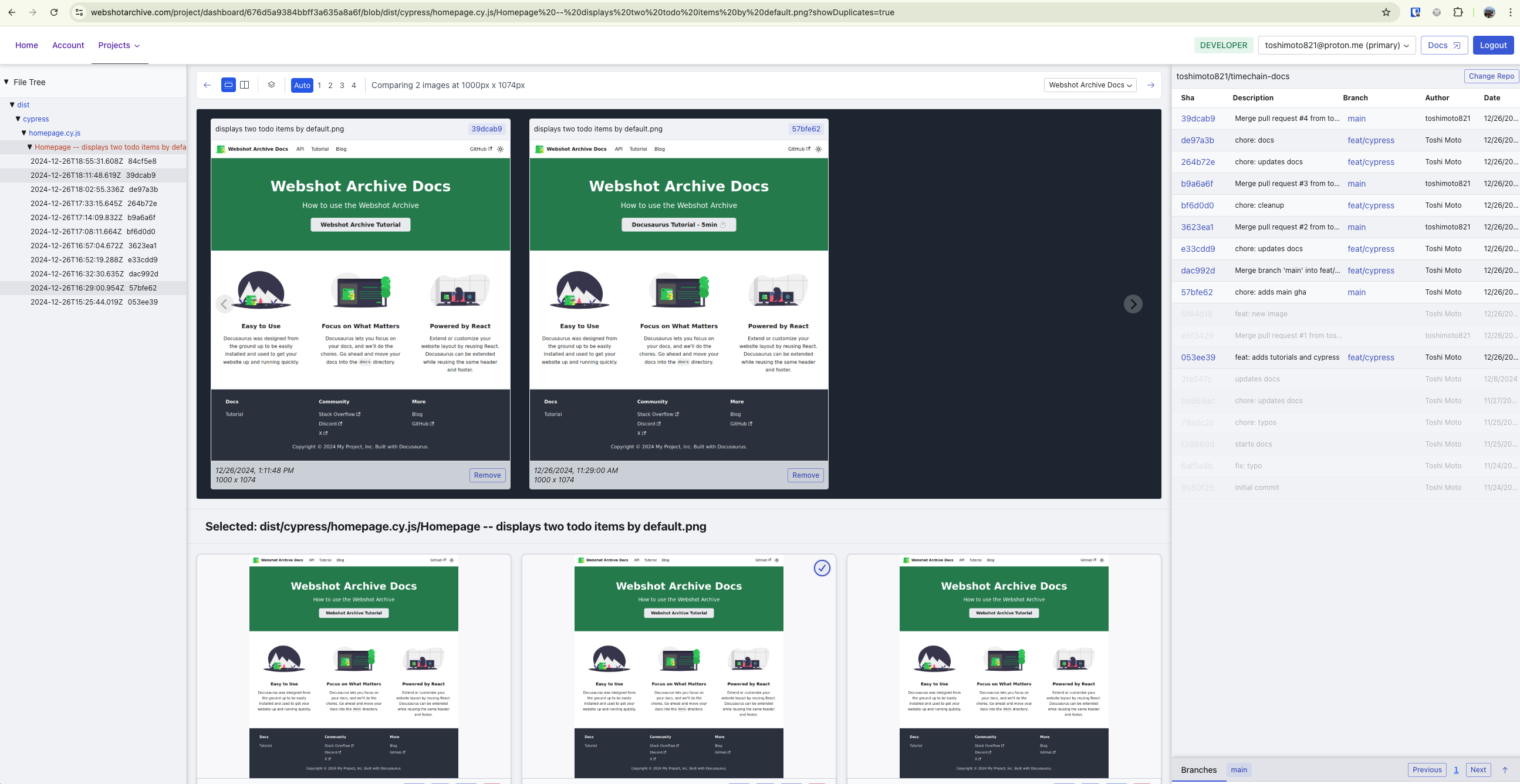Click the Change Repo button

click(1491, 76)
